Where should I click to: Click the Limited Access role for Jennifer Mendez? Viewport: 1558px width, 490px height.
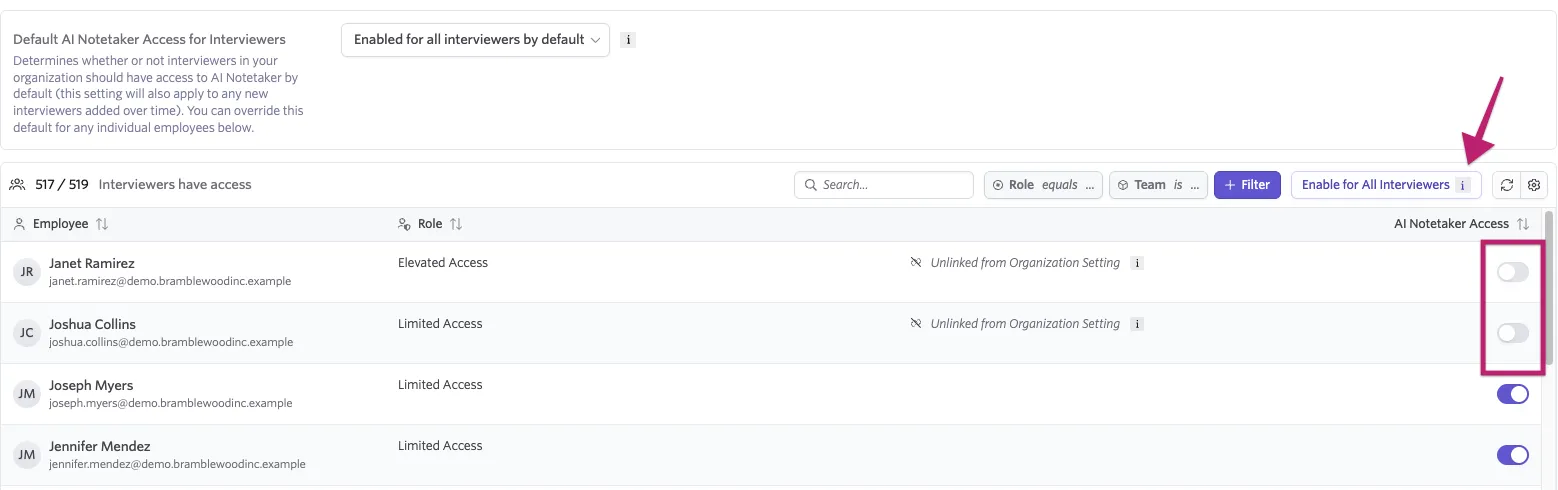tap(440, 446)
